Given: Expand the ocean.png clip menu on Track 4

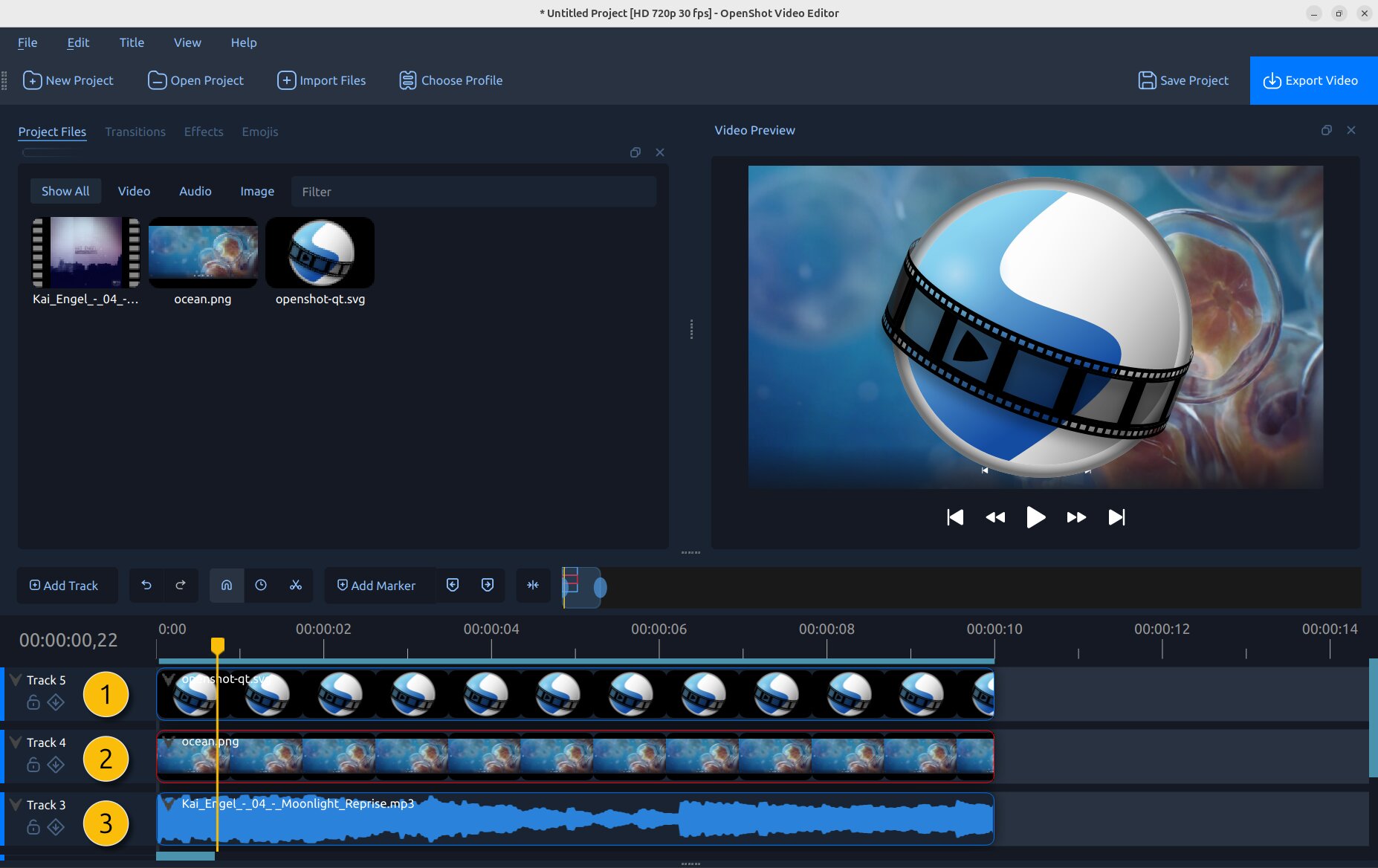Looking at the screenshot, I should (169, 741).
